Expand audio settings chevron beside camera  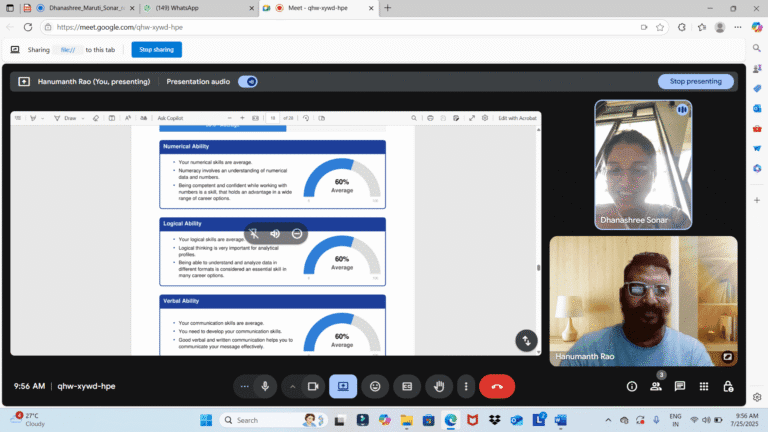pos(293,386)
